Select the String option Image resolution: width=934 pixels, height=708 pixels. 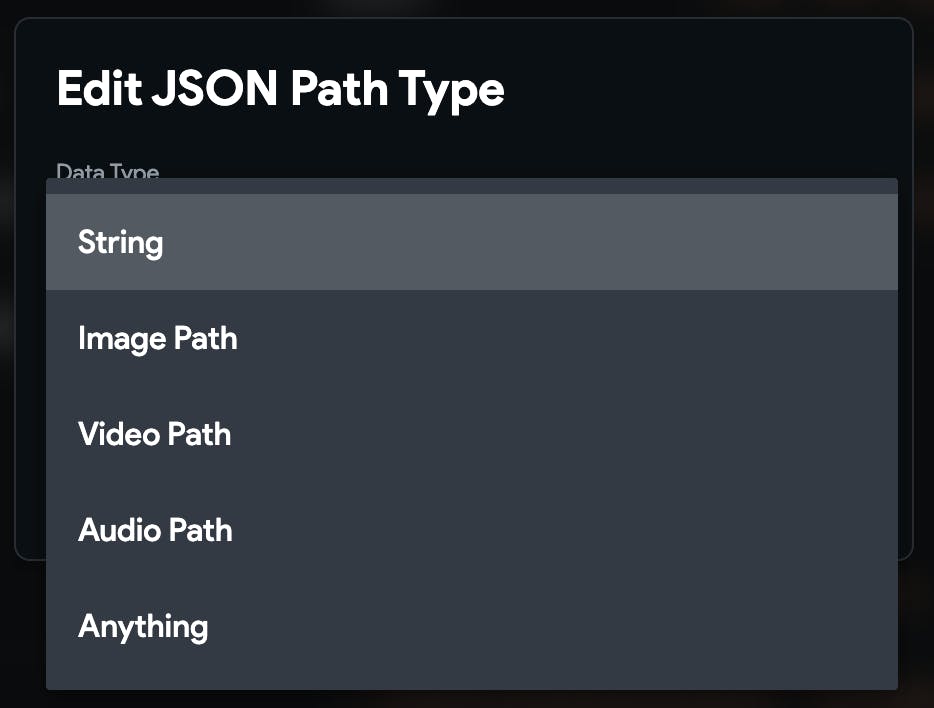(x=120, y=243)
